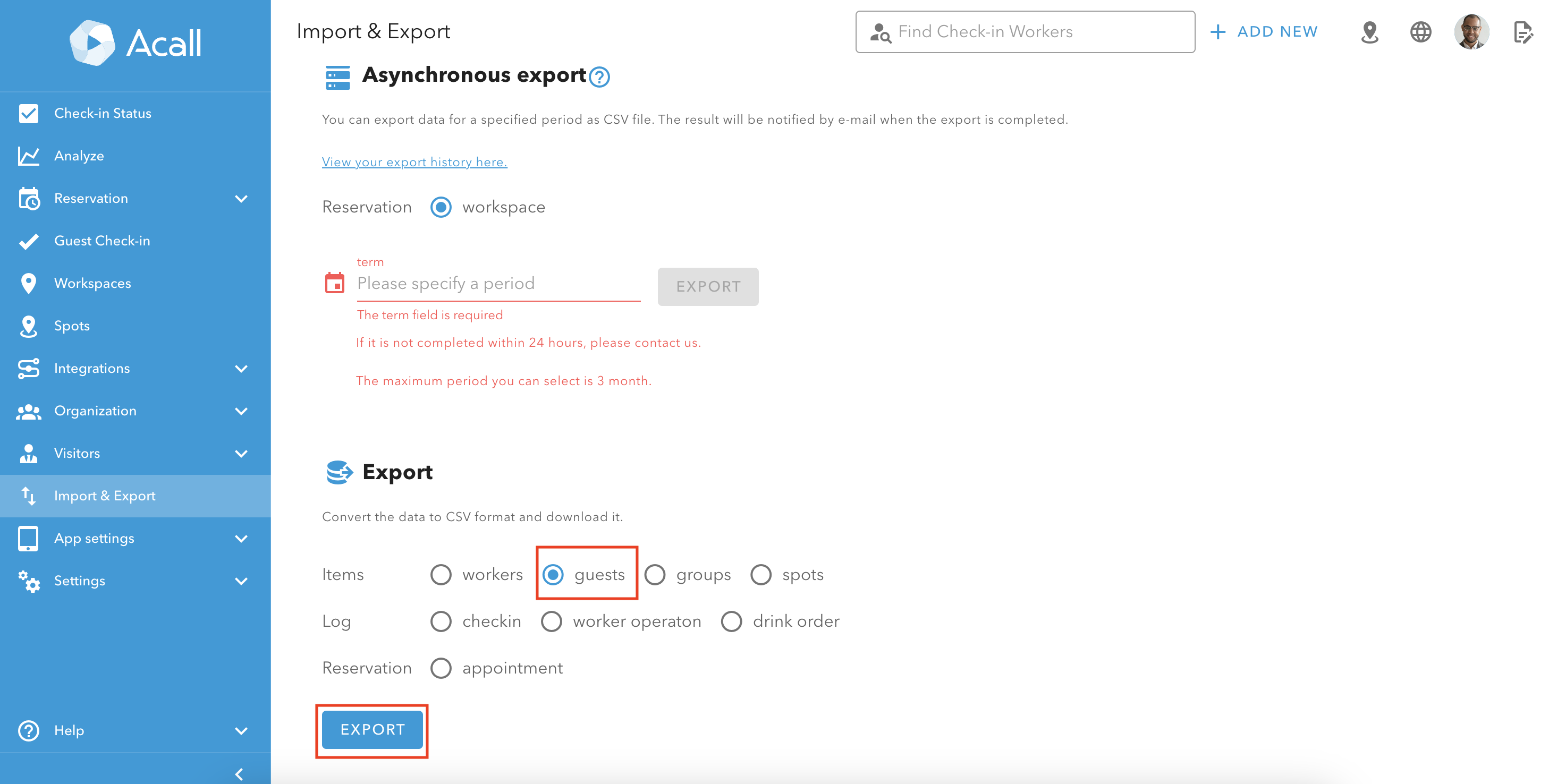Open Check-in Status in the sidebar
1557x784 pixels.
click(x=103, y=114)
